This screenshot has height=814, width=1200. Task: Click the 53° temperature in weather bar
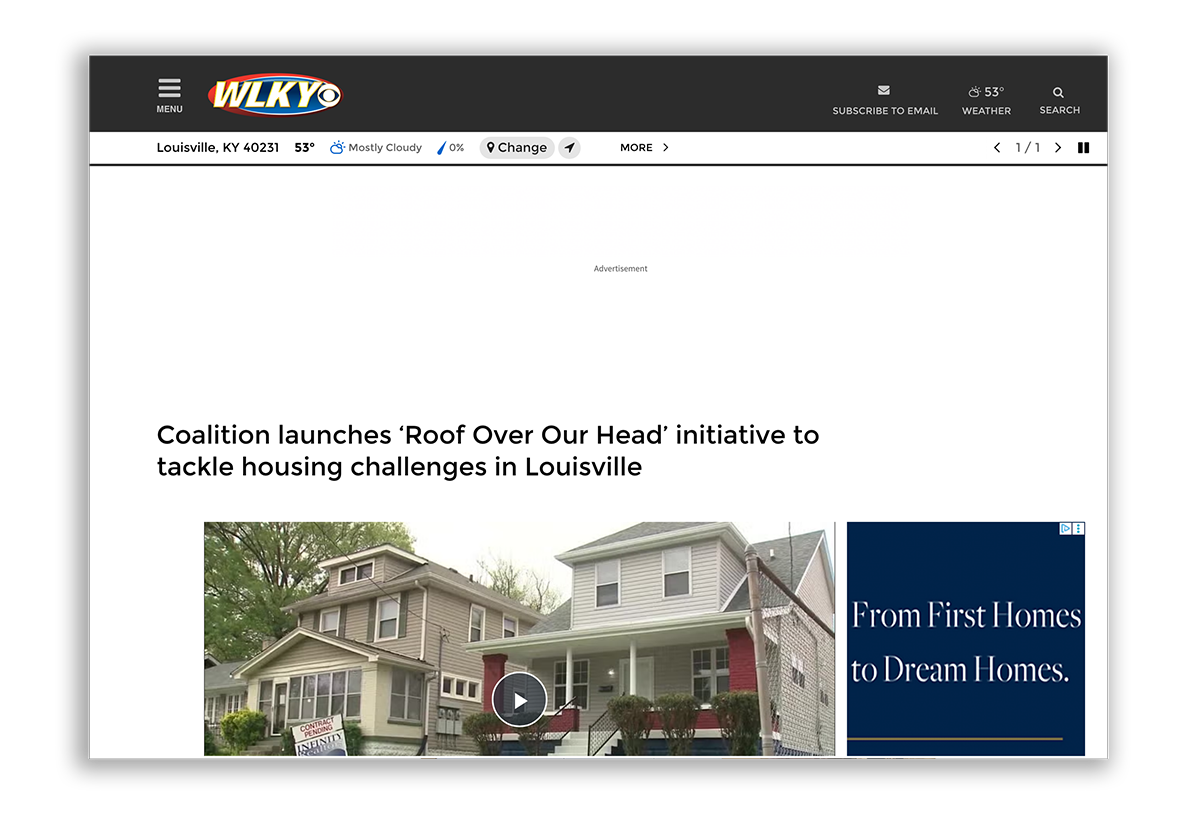click(304, 148)
